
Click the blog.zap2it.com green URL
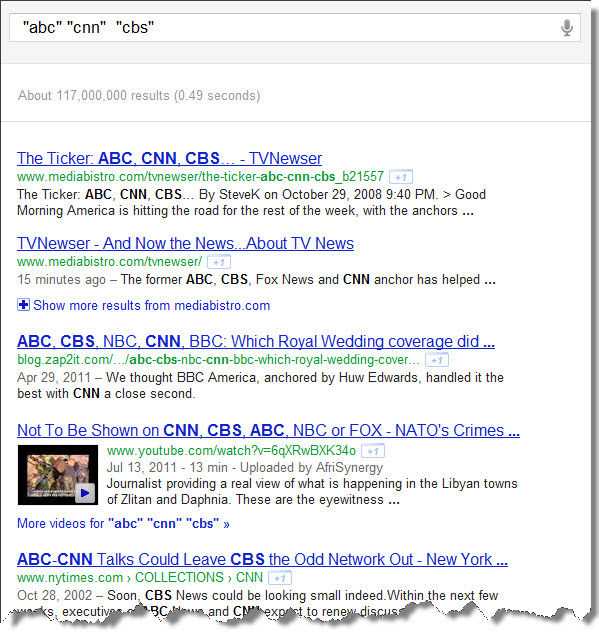coord(218,360)
